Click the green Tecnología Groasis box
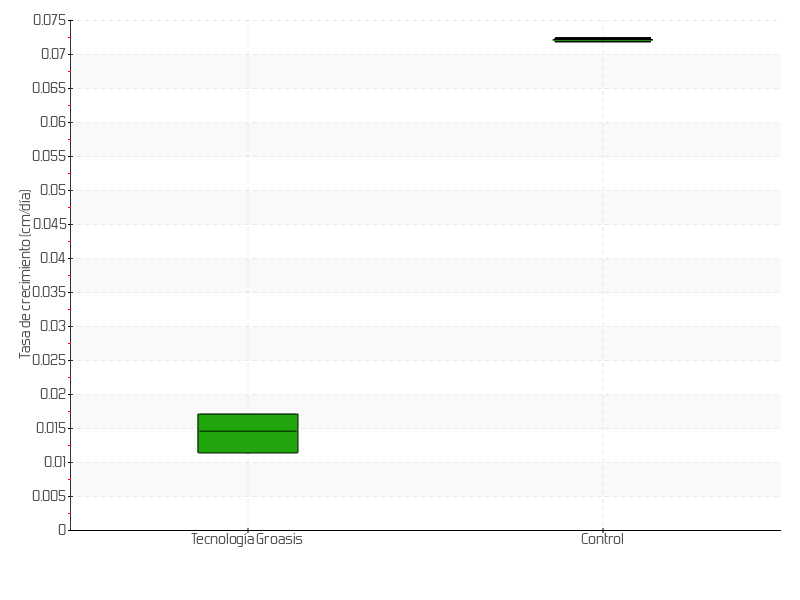Viewport: 800px width, 600px height. tap(247, 433)
